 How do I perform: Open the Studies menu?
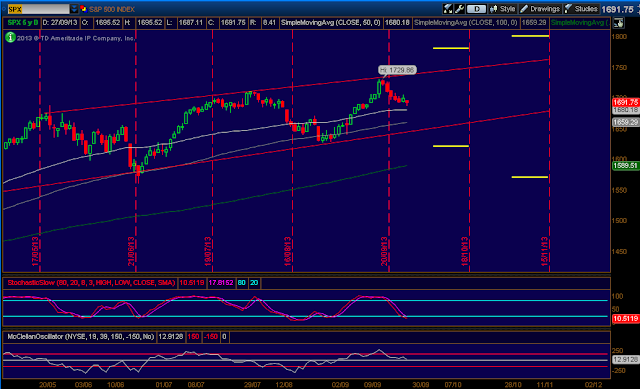pos(581,9)
